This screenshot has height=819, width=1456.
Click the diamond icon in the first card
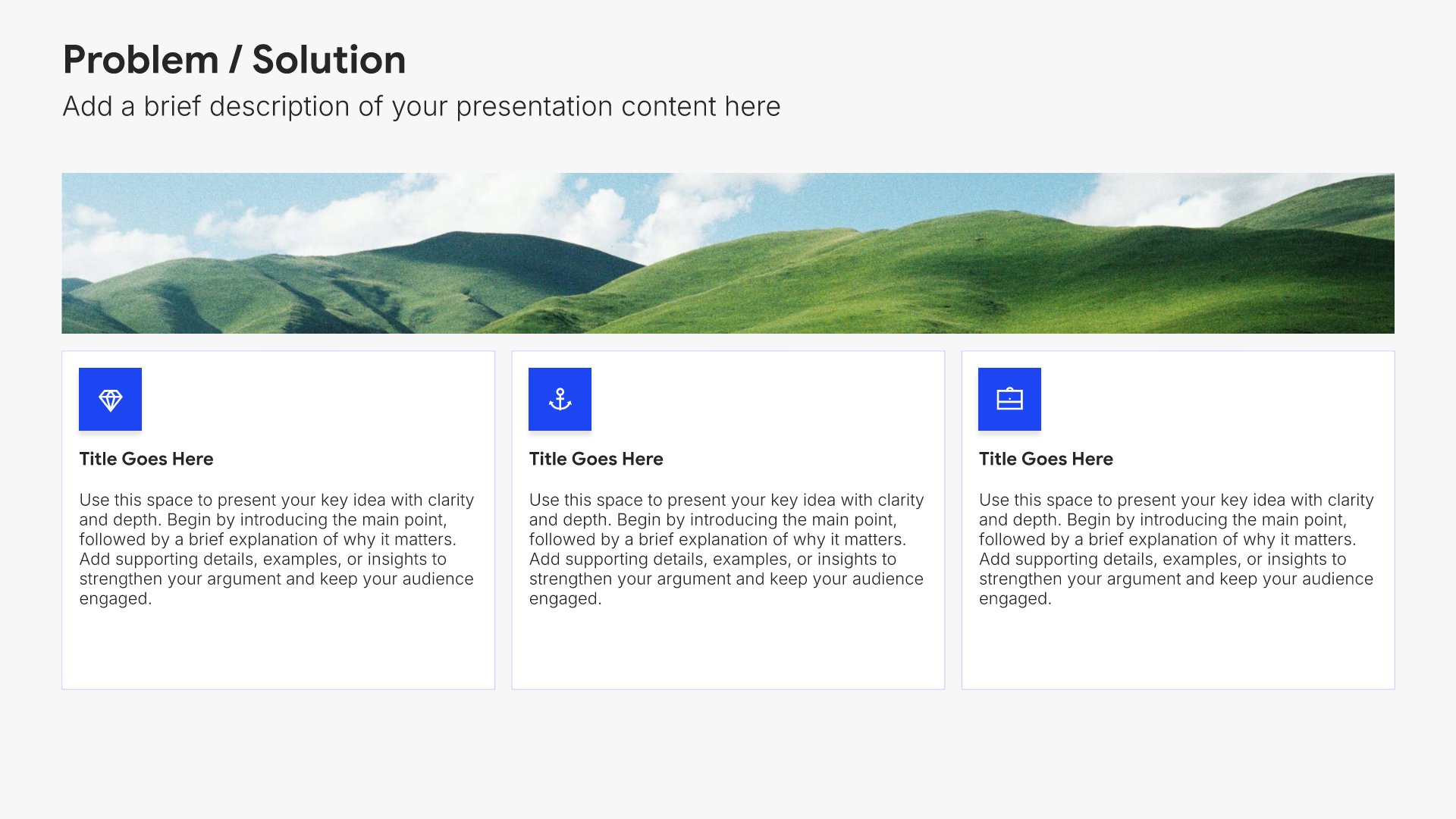click(110, 399)
